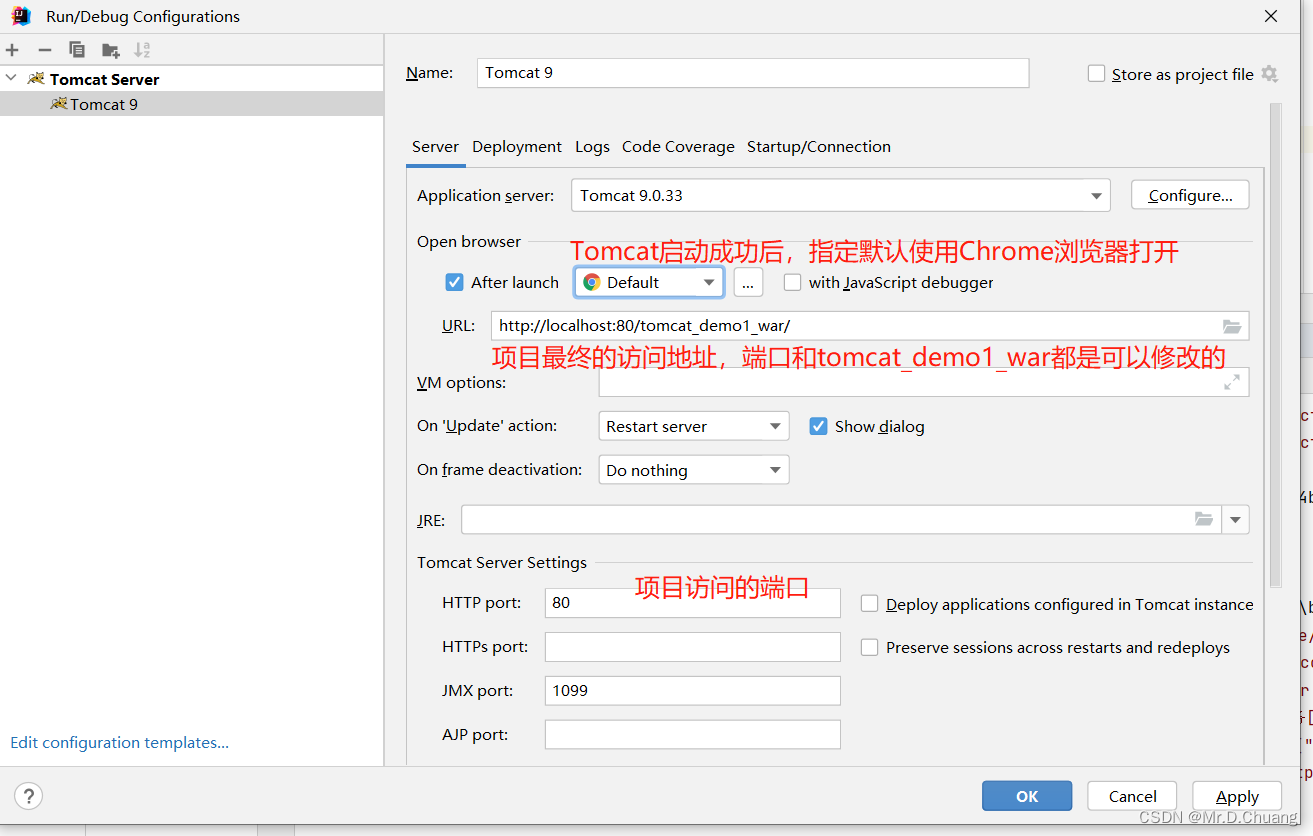
Task: Click the HTTP port field
Action: tap(692, 603)
